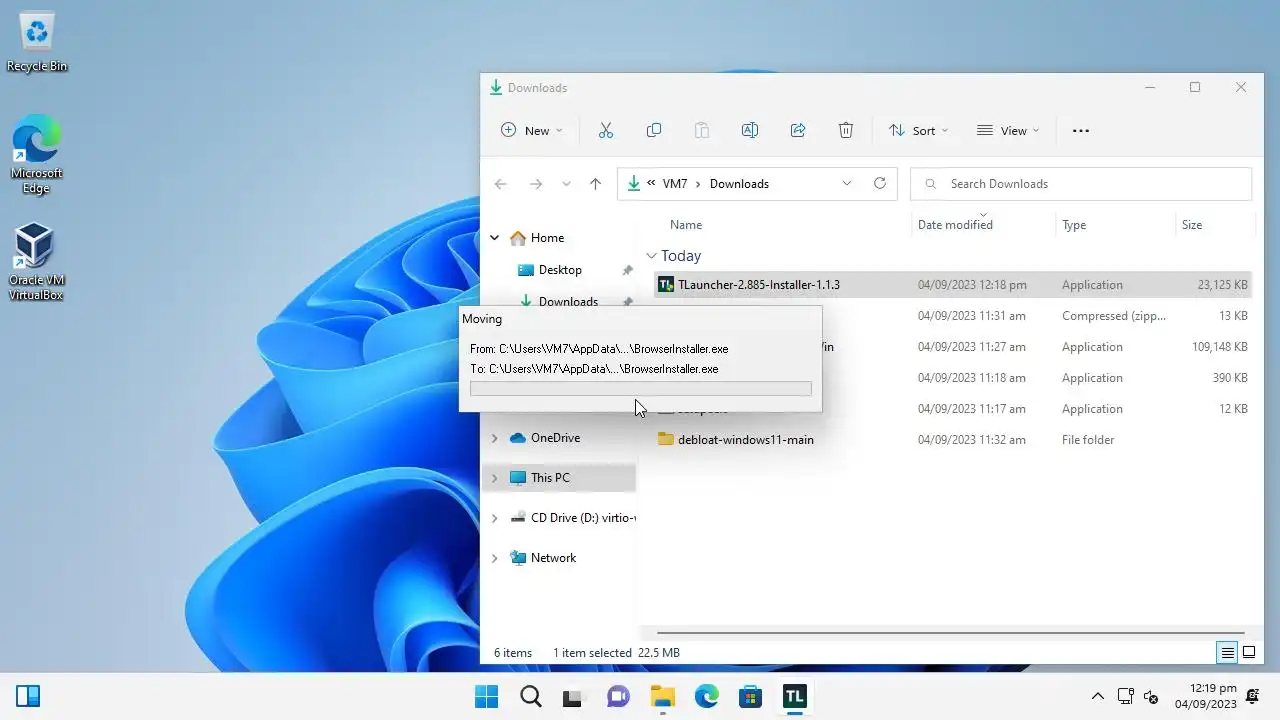Collapse the Today group

[x=652, y=256]
